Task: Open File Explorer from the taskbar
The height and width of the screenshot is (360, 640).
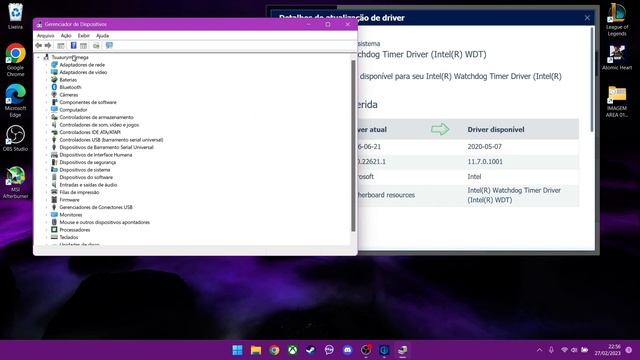Action: pyautogui.click(x=256, y=350)
